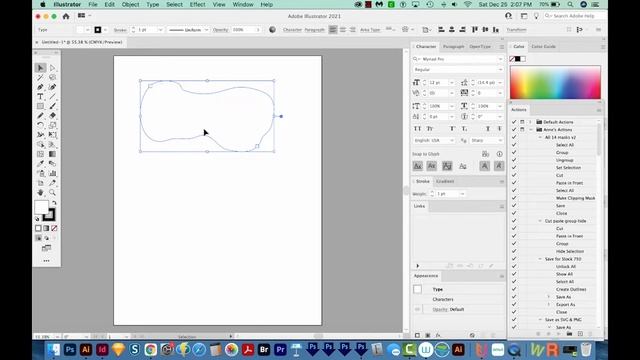The height and width of the screenshot is (360, 640).
Task: Collapse the Save for Stock 750 action
Action: [x=540, y=259]
